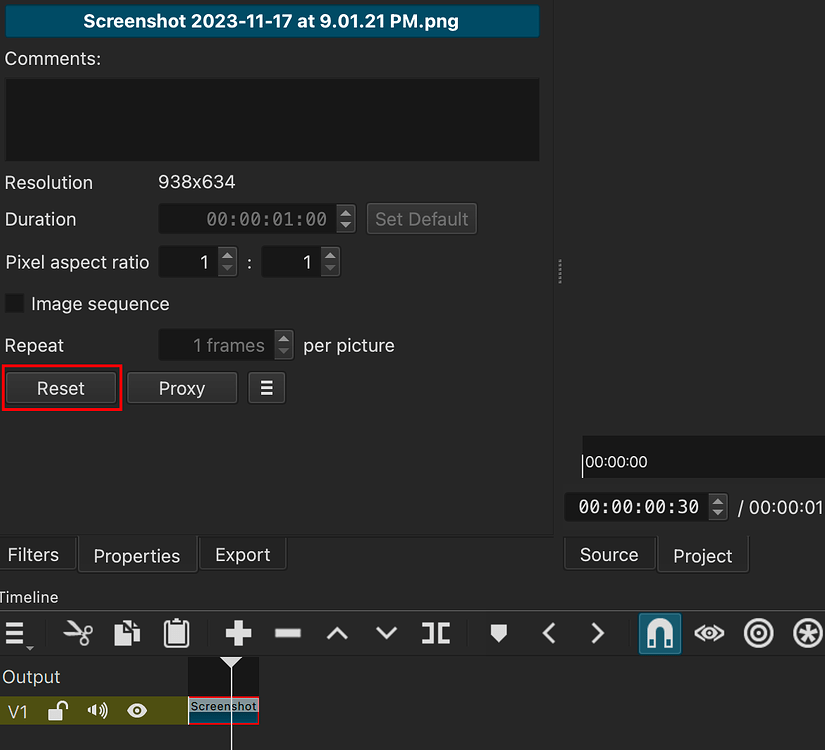Increase the Duration with up arrow
This screenshot has height=750, width=825.
click(x=346, y=213)
